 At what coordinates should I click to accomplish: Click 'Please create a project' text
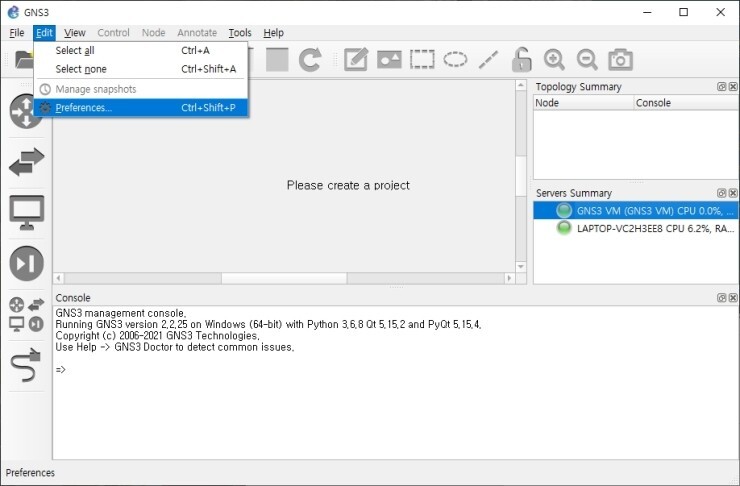coord(348,185)
